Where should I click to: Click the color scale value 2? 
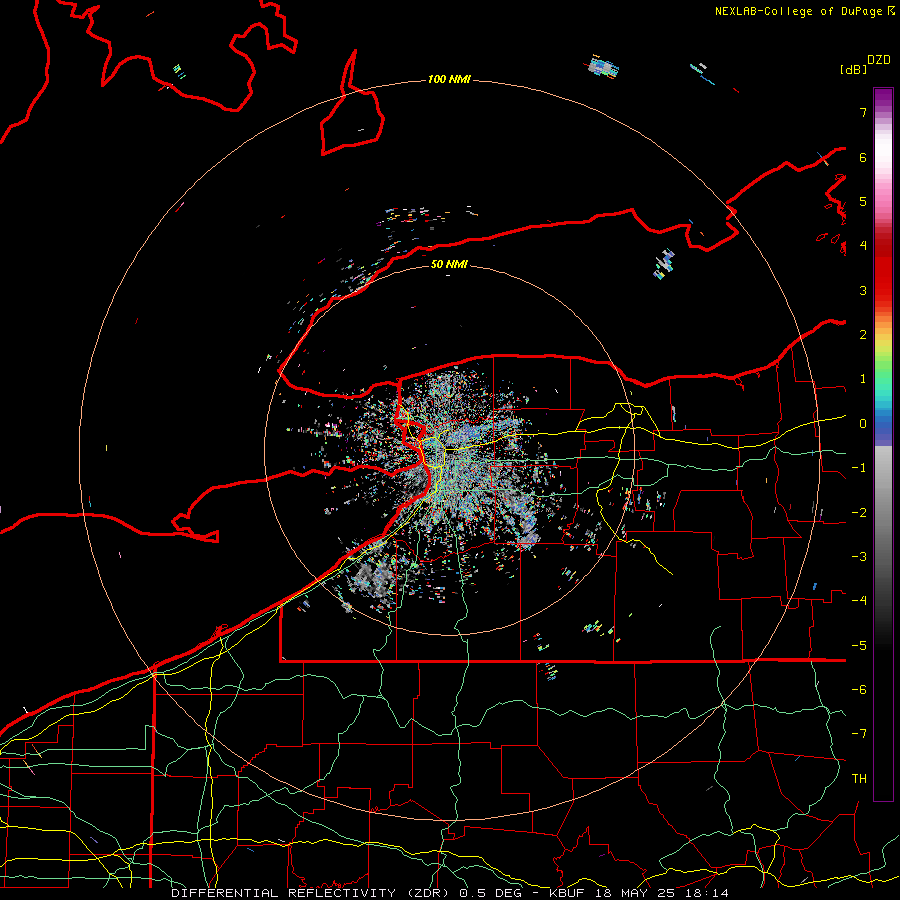coord(863,335)
